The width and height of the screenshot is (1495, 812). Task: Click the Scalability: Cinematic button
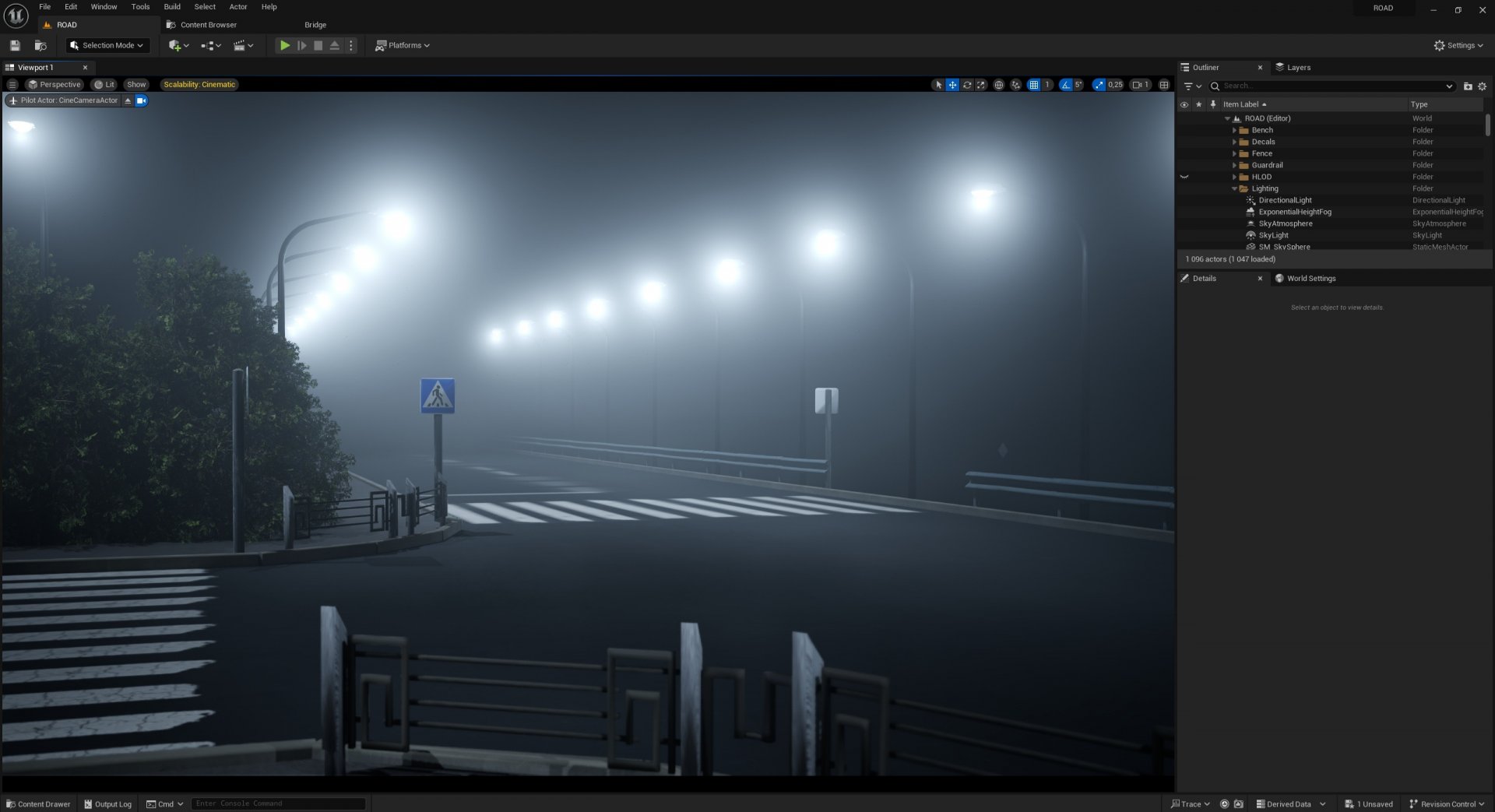199,85
